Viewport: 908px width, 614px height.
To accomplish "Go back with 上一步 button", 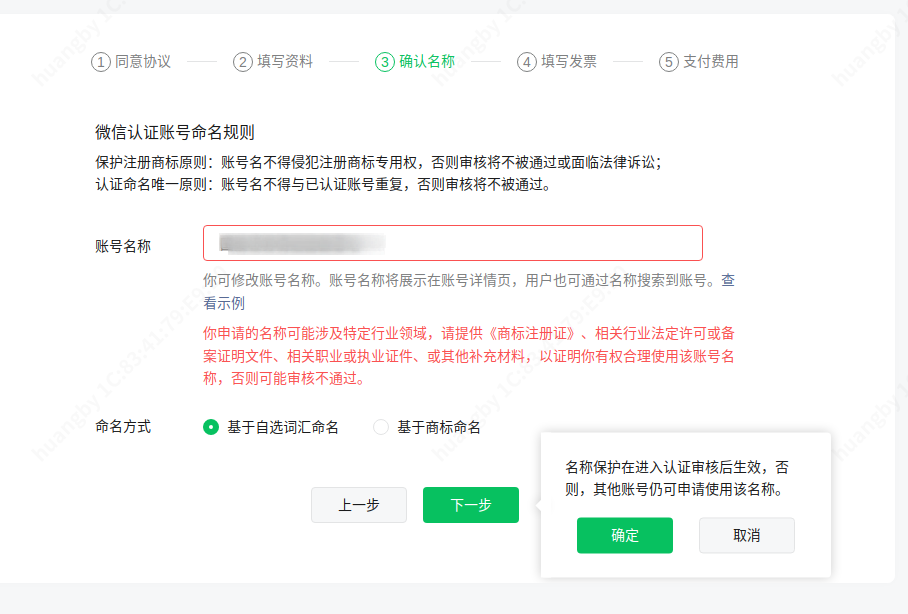I will (359, 505).
